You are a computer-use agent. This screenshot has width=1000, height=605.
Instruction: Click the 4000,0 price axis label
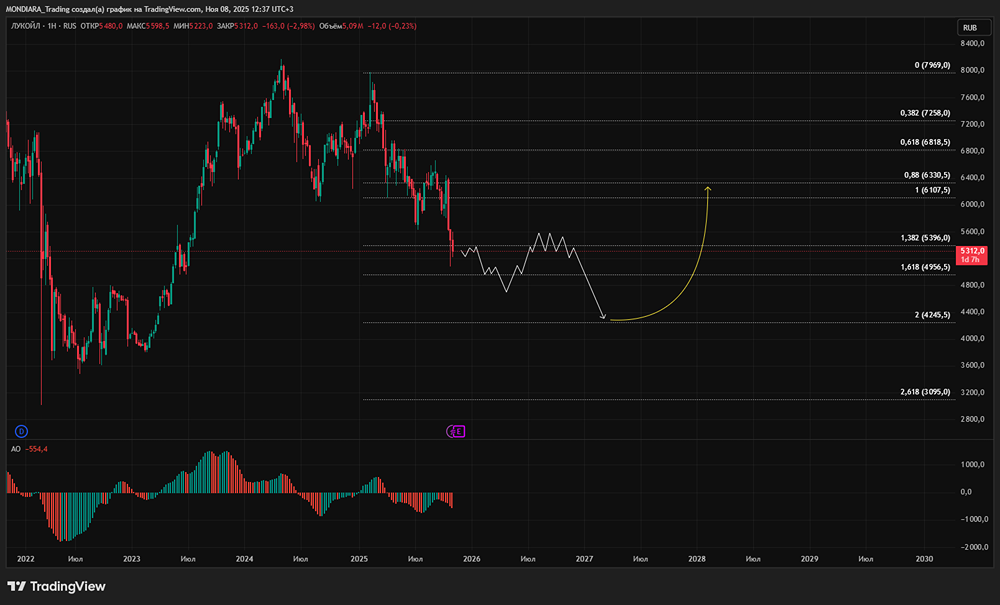point(973,339)
